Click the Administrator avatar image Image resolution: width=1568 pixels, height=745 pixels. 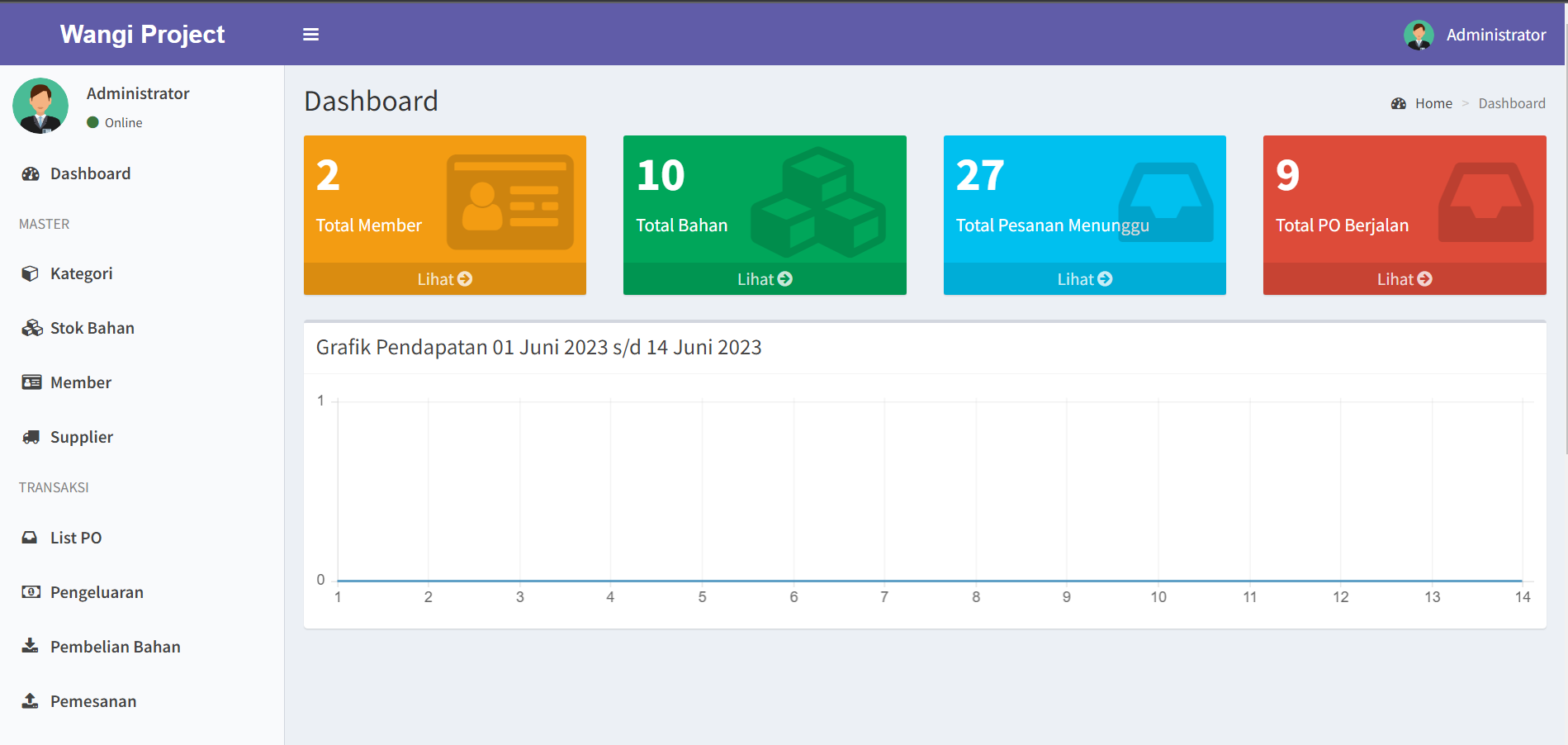coord(1418,34)
